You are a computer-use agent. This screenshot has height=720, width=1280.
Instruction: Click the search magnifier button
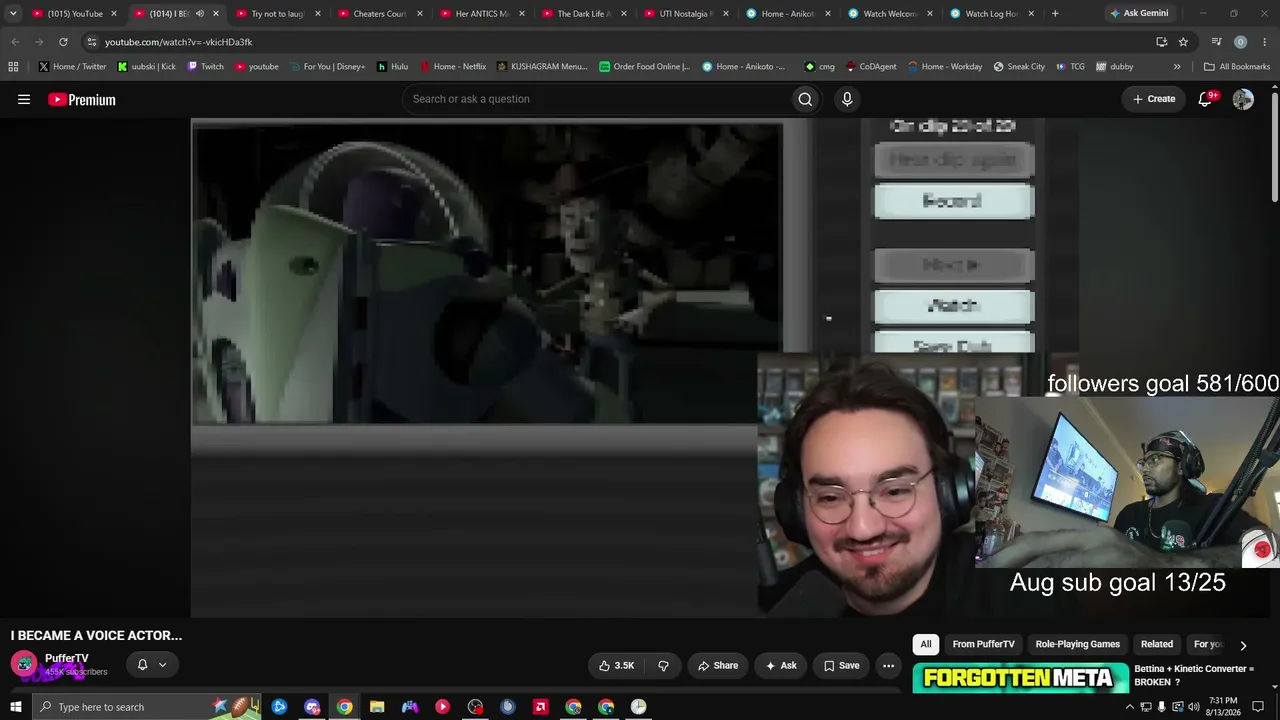(x=805, y=99)
